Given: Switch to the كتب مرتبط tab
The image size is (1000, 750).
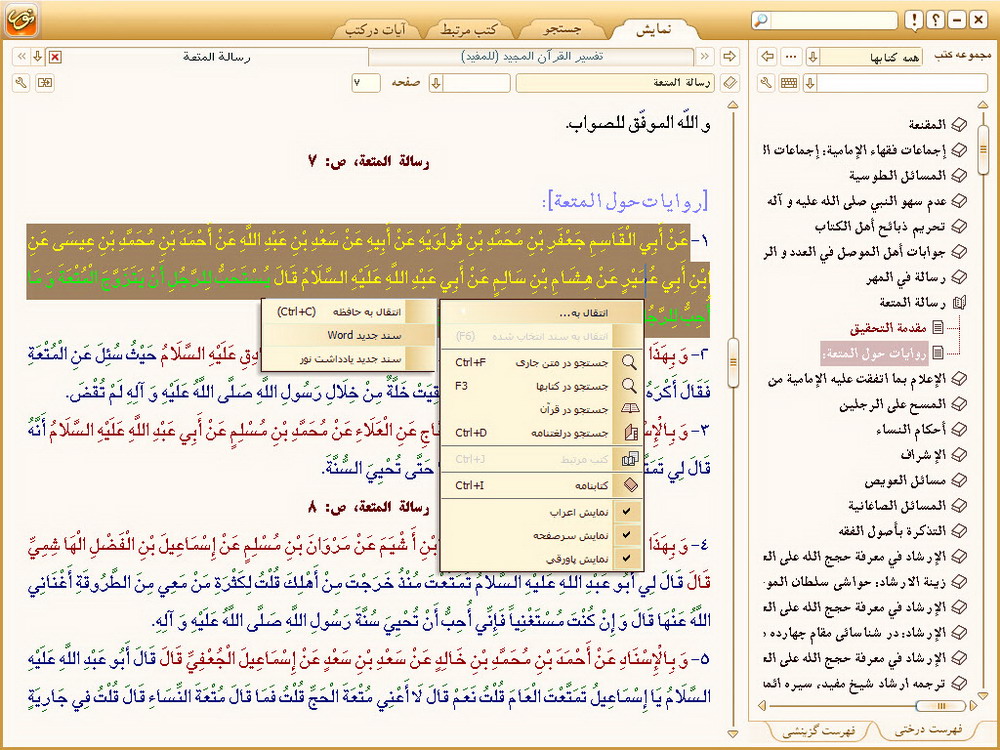Looking at the screenshot, I should (469, 29).
